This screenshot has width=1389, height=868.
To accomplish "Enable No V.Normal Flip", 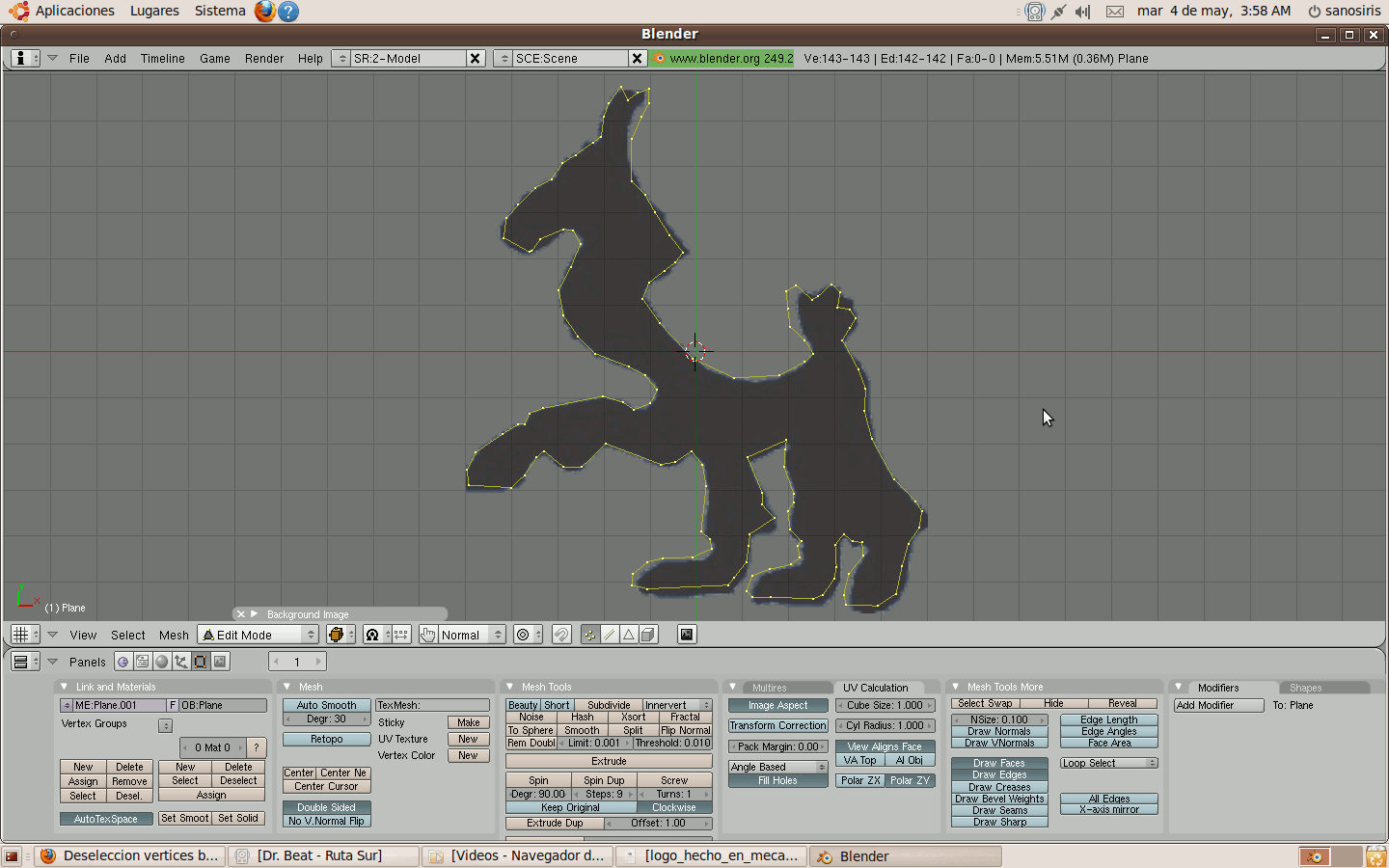I will [326, 821].
